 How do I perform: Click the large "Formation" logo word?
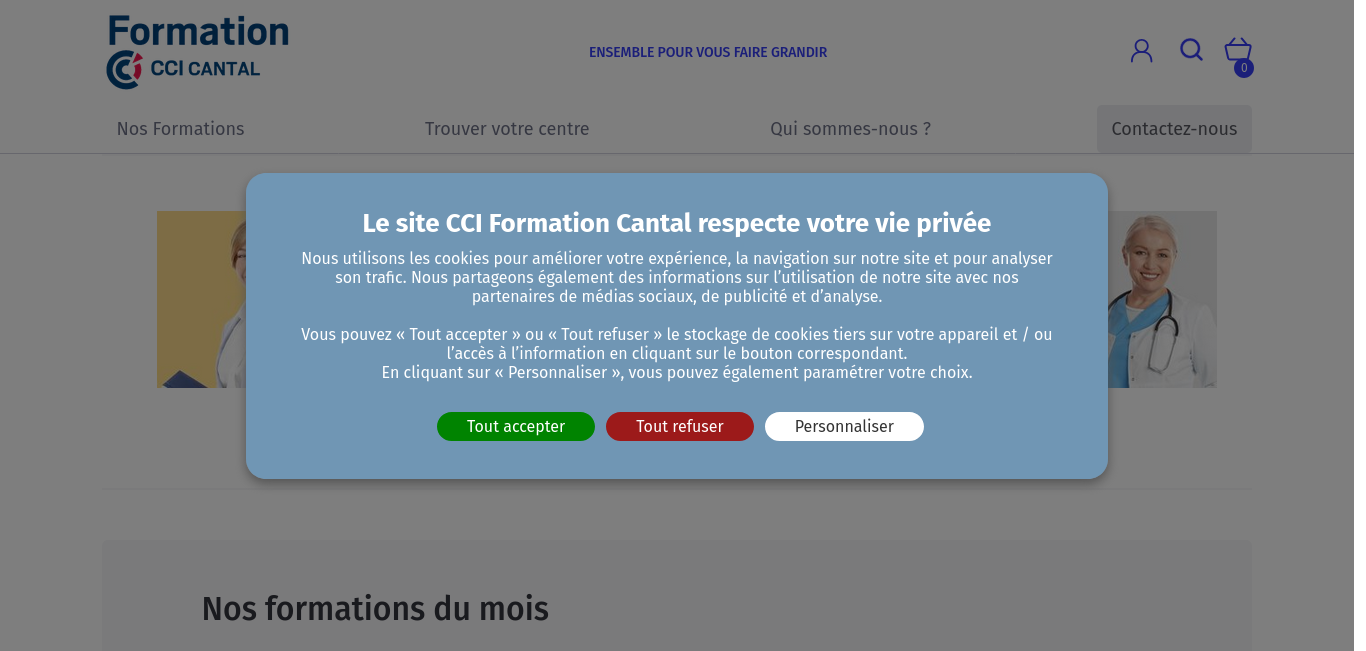click(x=198, y=31)
